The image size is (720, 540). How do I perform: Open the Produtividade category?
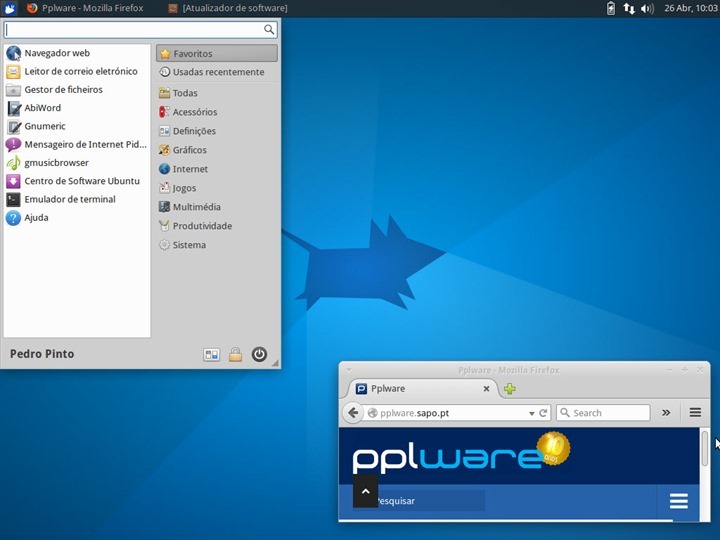(217, 226)
